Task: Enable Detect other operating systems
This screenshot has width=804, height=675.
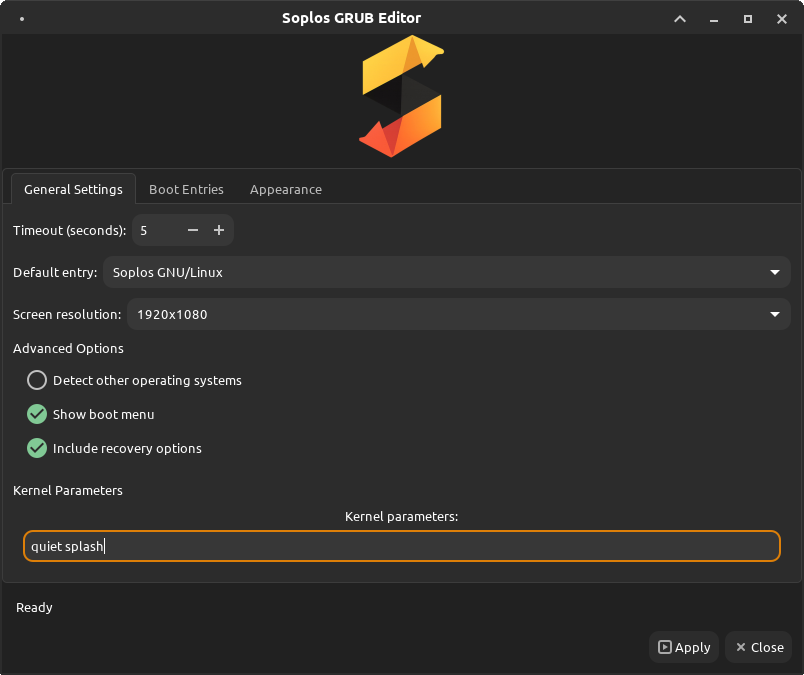Action: [x=36, y=380]
